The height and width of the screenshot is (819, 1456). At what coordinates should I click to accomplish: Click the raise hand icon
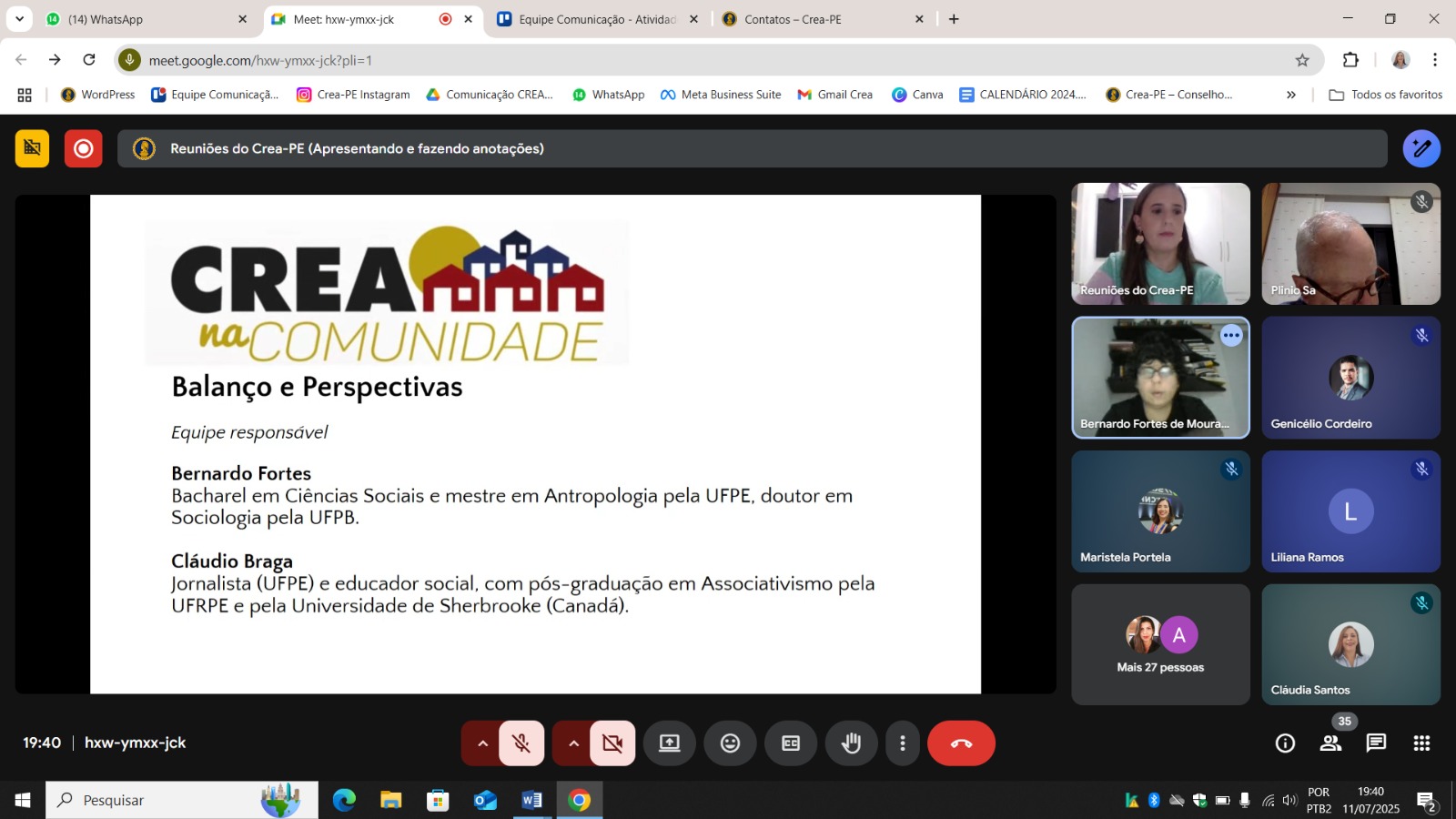[x=851, y=743]
